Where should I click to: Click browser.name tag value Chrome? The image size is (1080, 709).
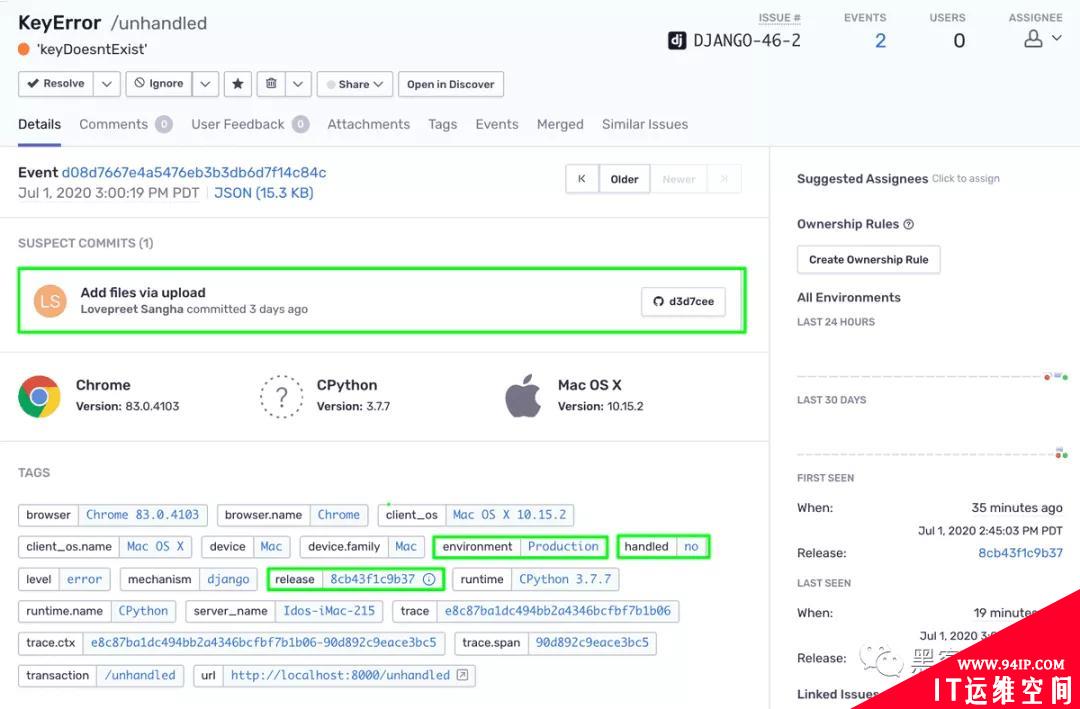tap(338, 515)
